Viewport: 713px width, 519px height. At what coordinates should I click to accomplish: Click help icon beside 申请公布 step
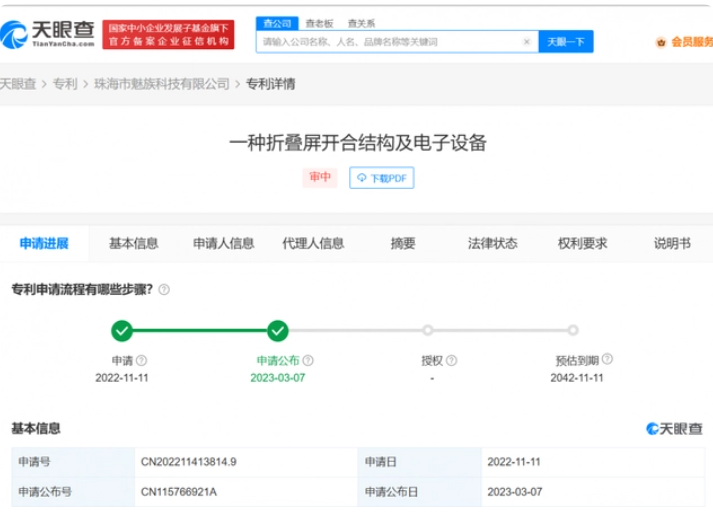tap(308, 361)
